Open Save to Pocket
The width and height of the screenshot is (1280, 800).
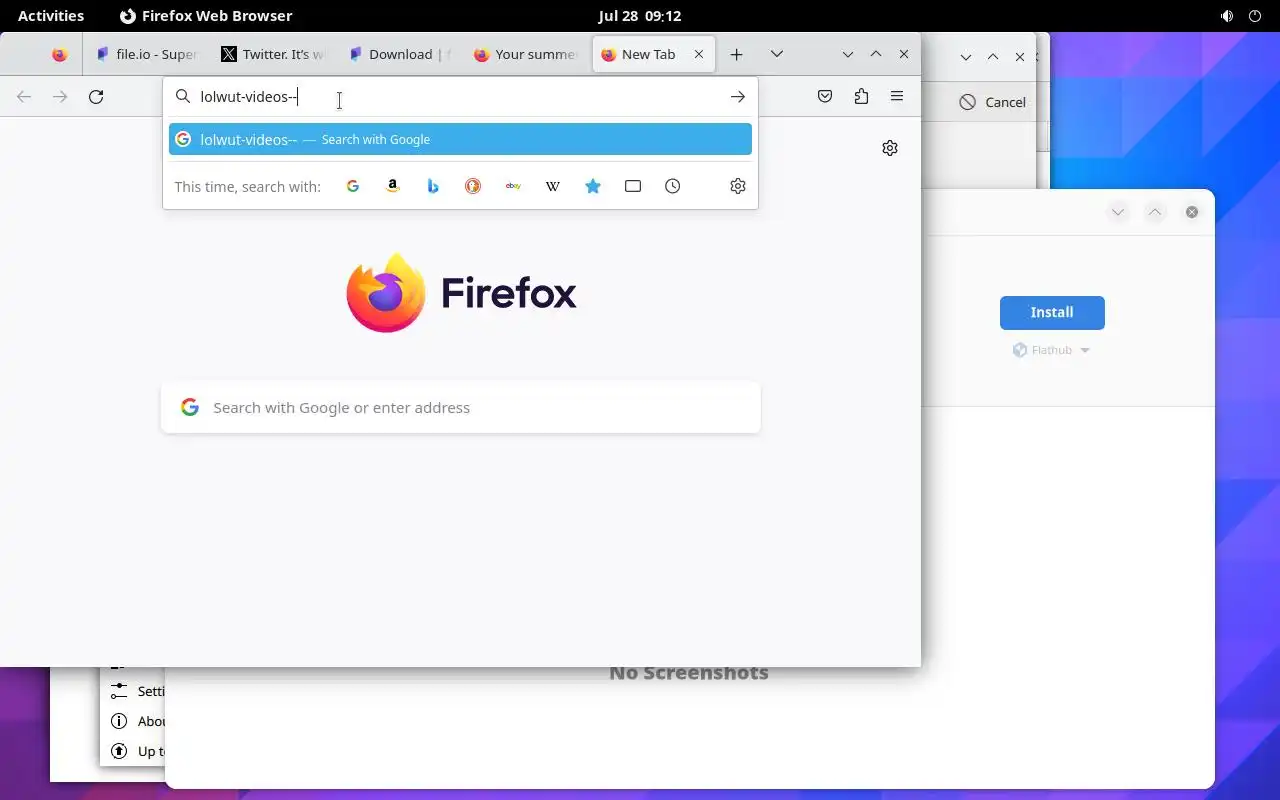coord(825,97)
